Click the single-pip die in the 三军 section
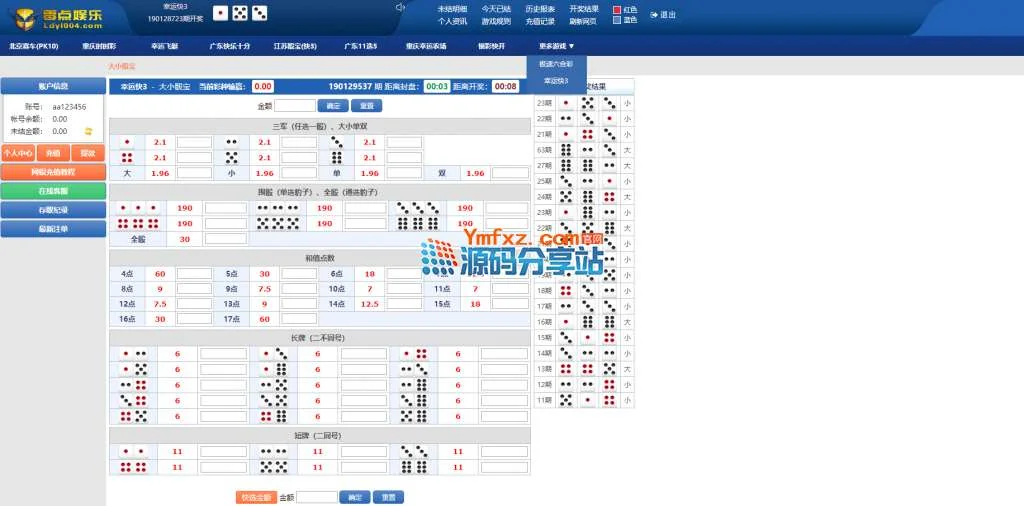This screenshot has height=506, width=1024. click(127, 142)
